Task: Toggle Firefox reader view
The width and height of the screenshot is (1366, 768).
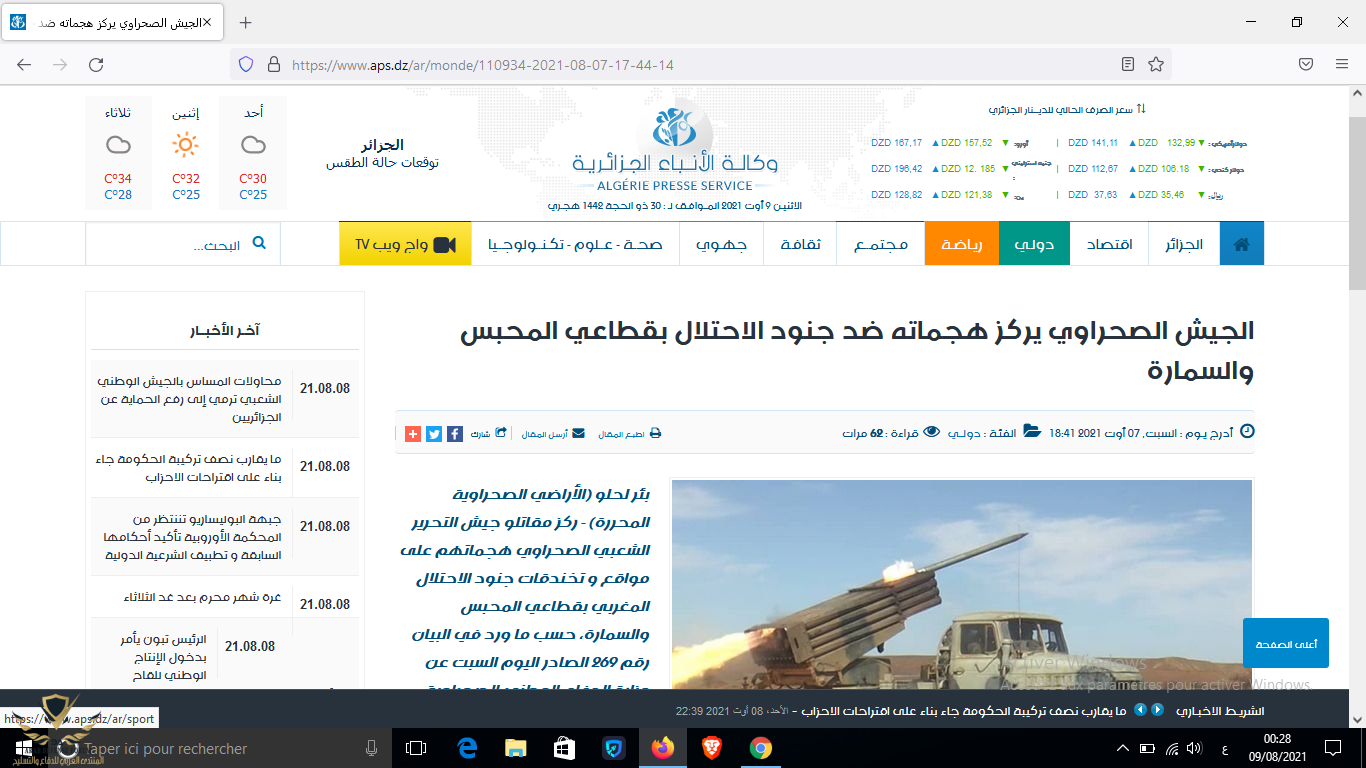Action: [x=1128, y=64]
